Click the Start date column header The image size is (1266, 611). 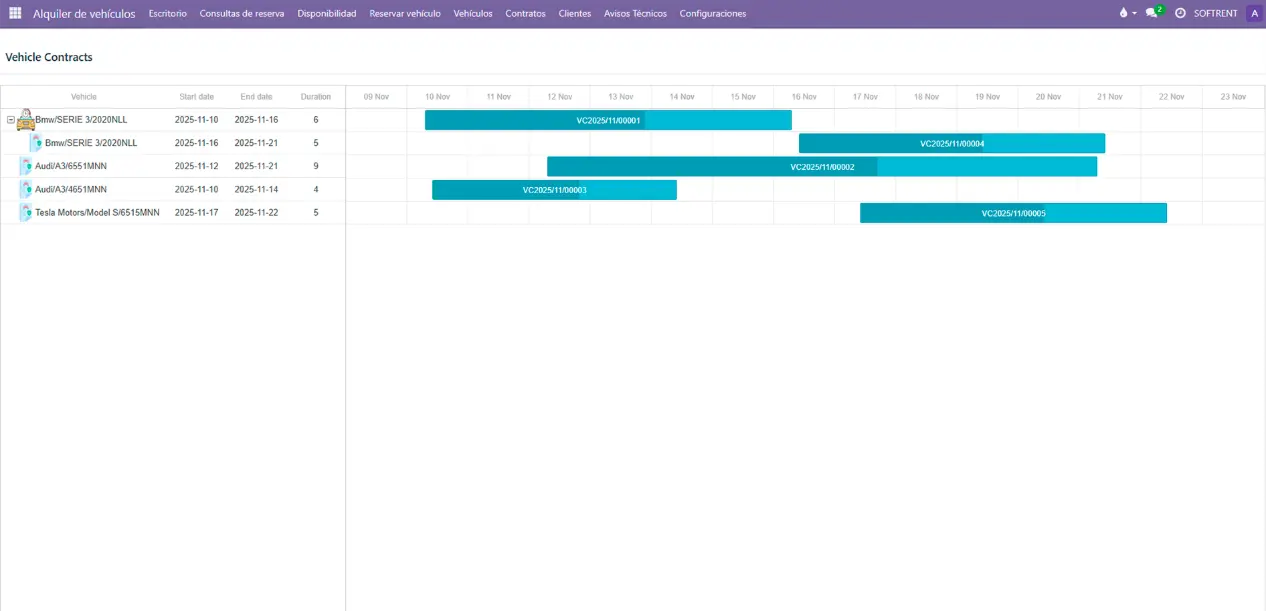point(196,97)
